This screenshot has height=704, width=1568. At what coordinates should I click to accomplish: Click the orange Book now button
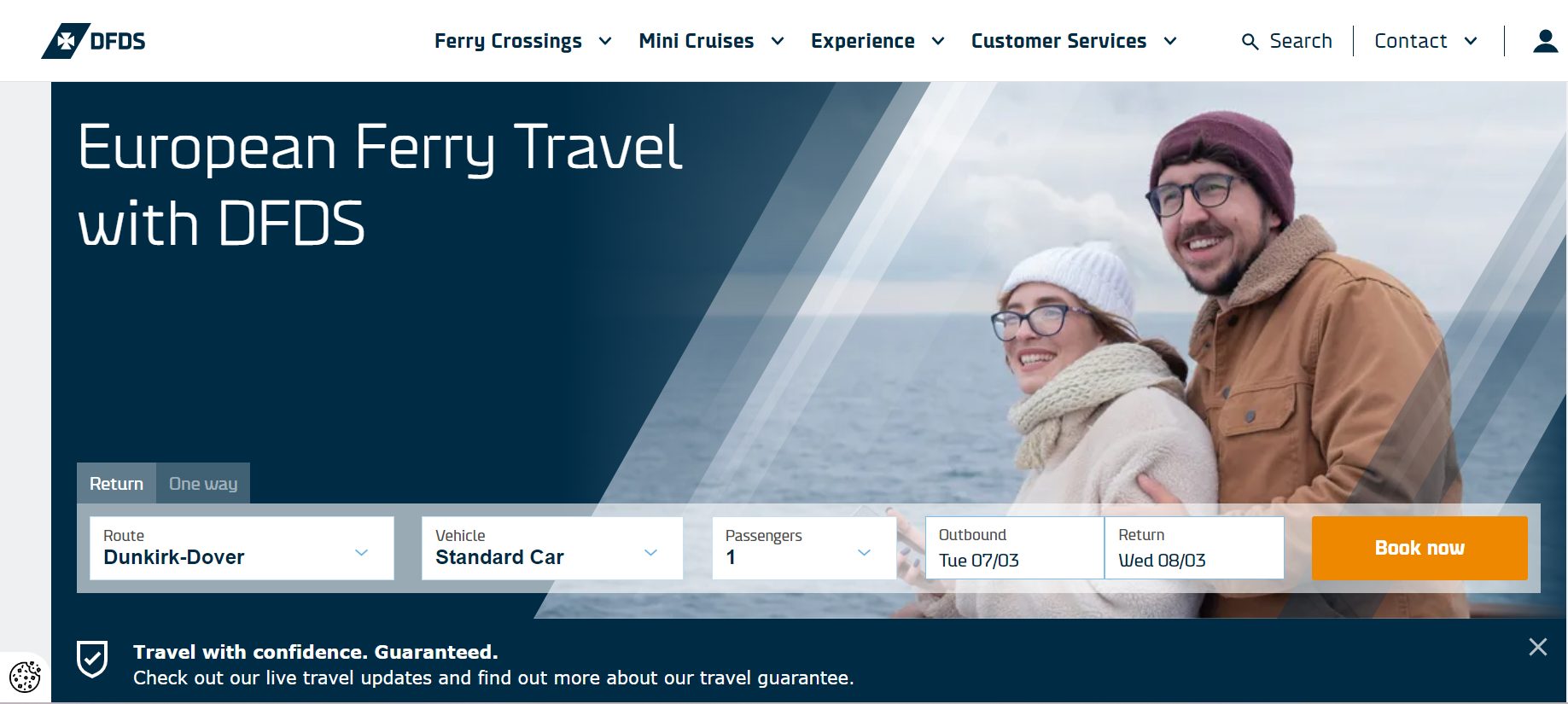tap(1419, 548)
